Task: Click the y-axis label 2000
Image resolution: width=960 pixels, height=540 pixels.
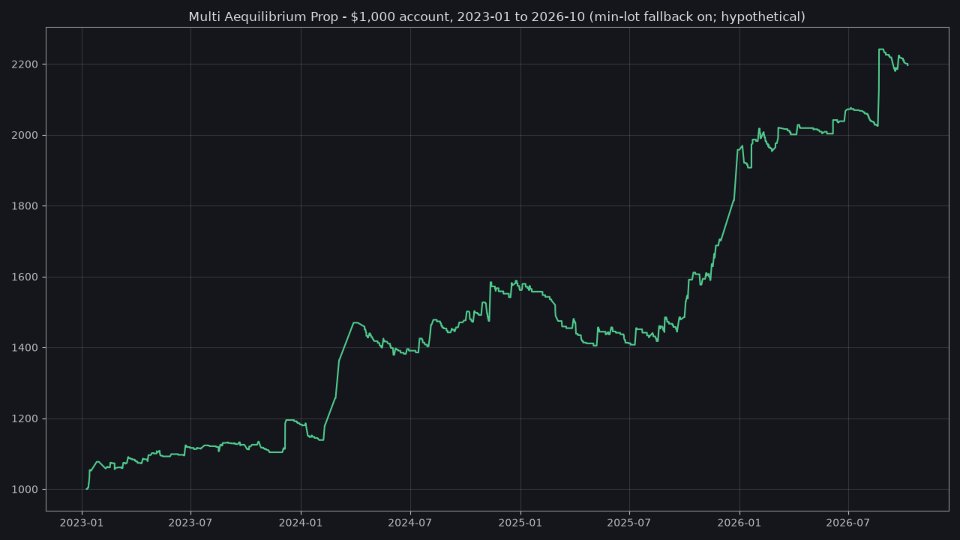Action: point(24,135)
